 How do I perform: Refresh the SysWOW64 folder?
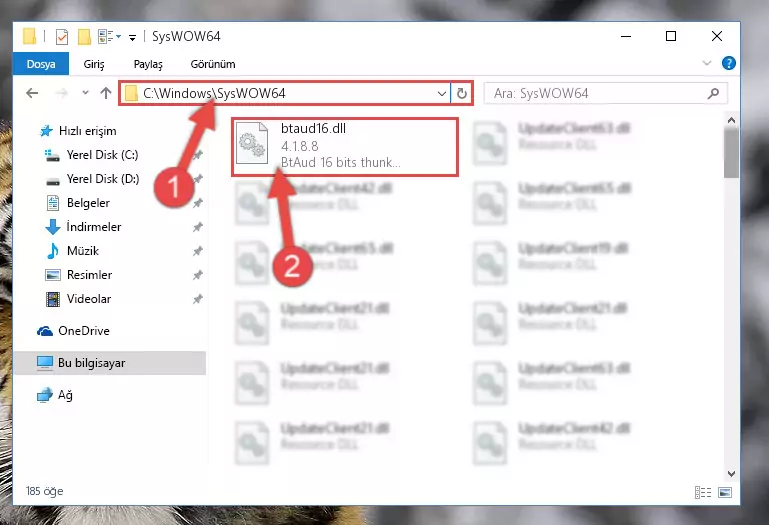point(461,93)
